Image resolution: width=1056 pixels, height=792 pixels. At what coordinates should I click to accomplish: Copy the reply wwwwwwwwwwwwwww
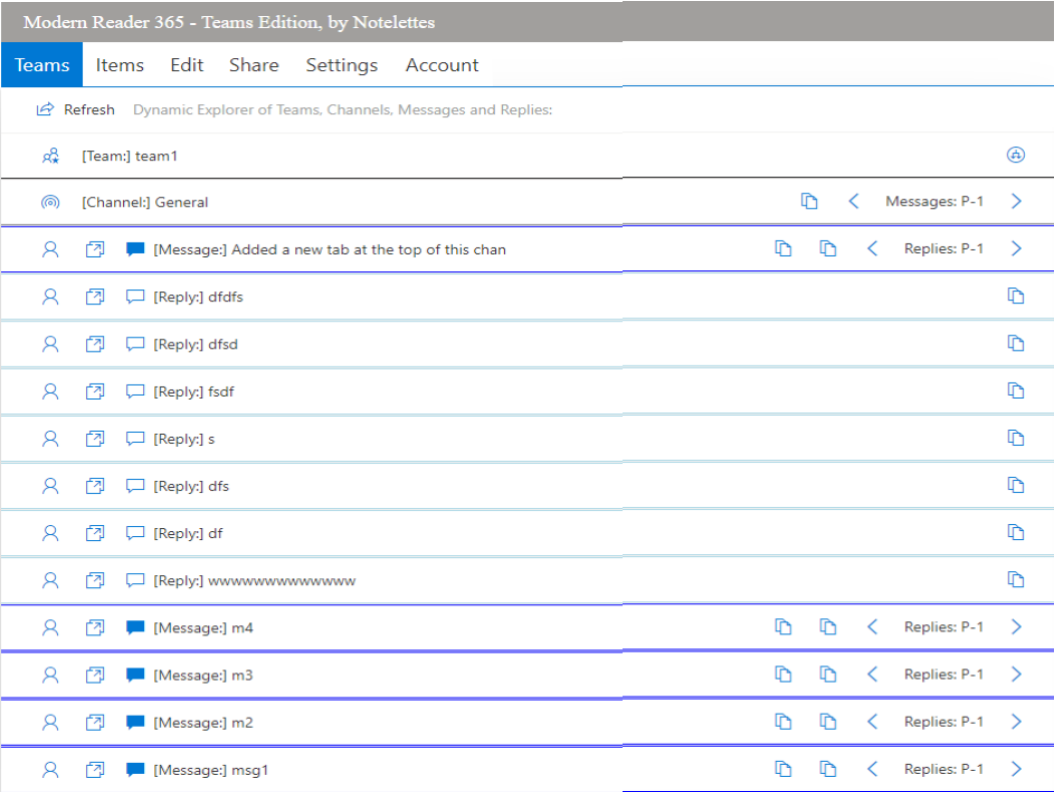click(1016, 580)
